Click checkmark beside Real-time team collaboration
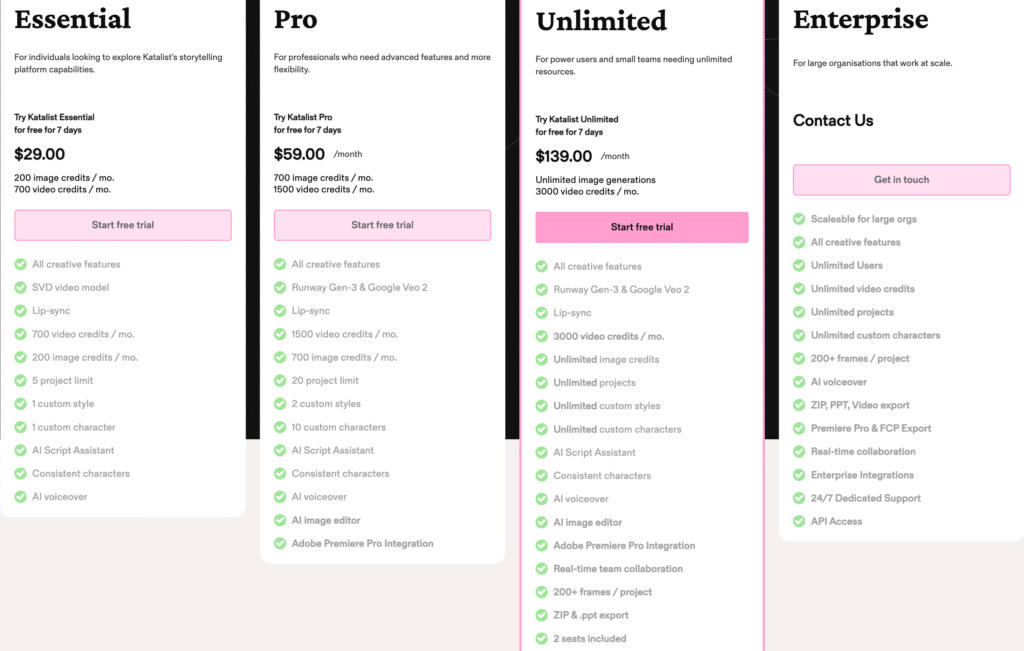The image size is (1024, 651). coord(541,569)
